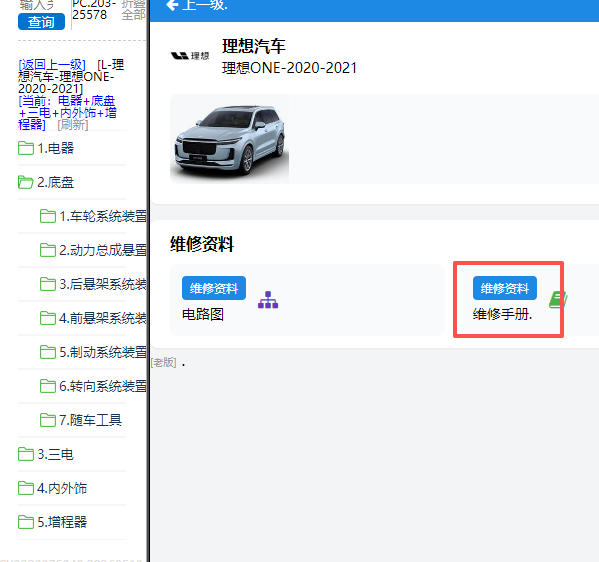Viewport: 599px width, 562px height.
Task: Open the 1.电器 folder icon
Action: pyautogui.click(x=26, y=148)
